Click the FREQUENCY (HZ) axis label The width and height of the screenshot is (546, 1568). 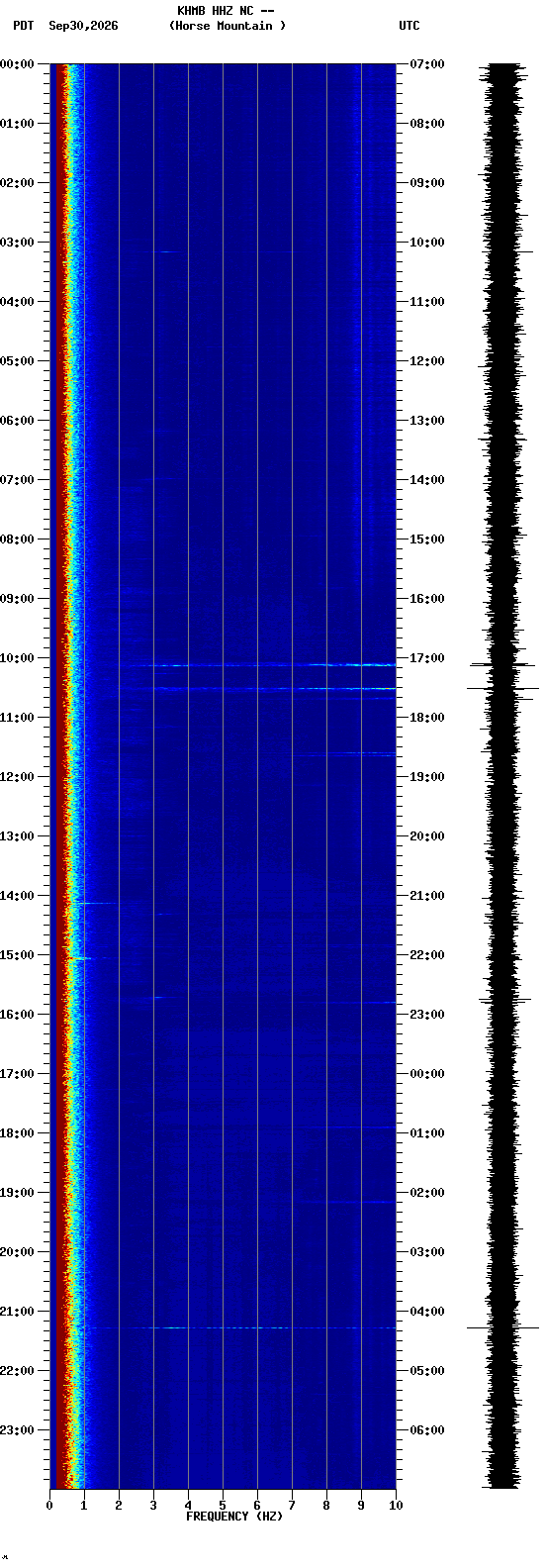(234, 1517)
